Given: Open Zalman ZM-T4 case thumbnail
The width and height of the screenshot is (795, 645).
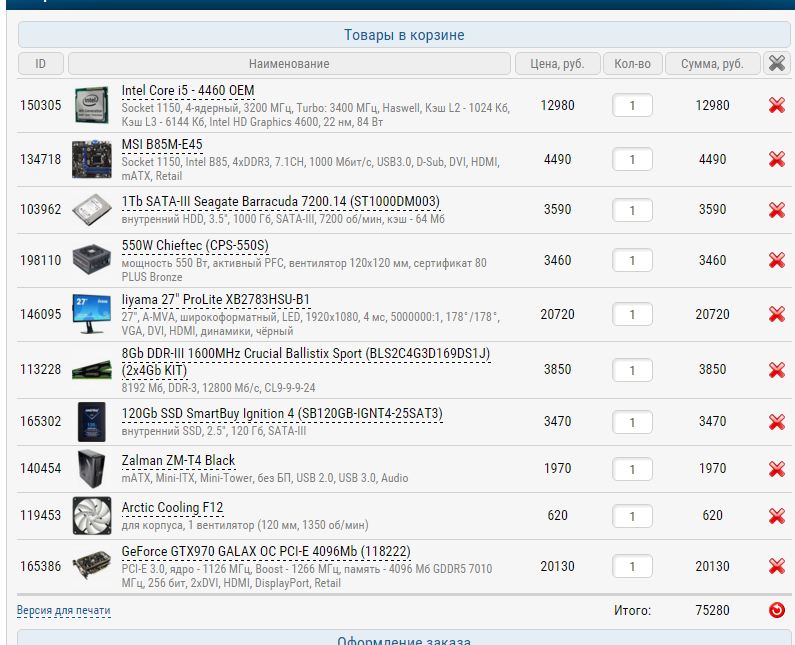Looking at the screenshot, I should [x=92, y=469].
